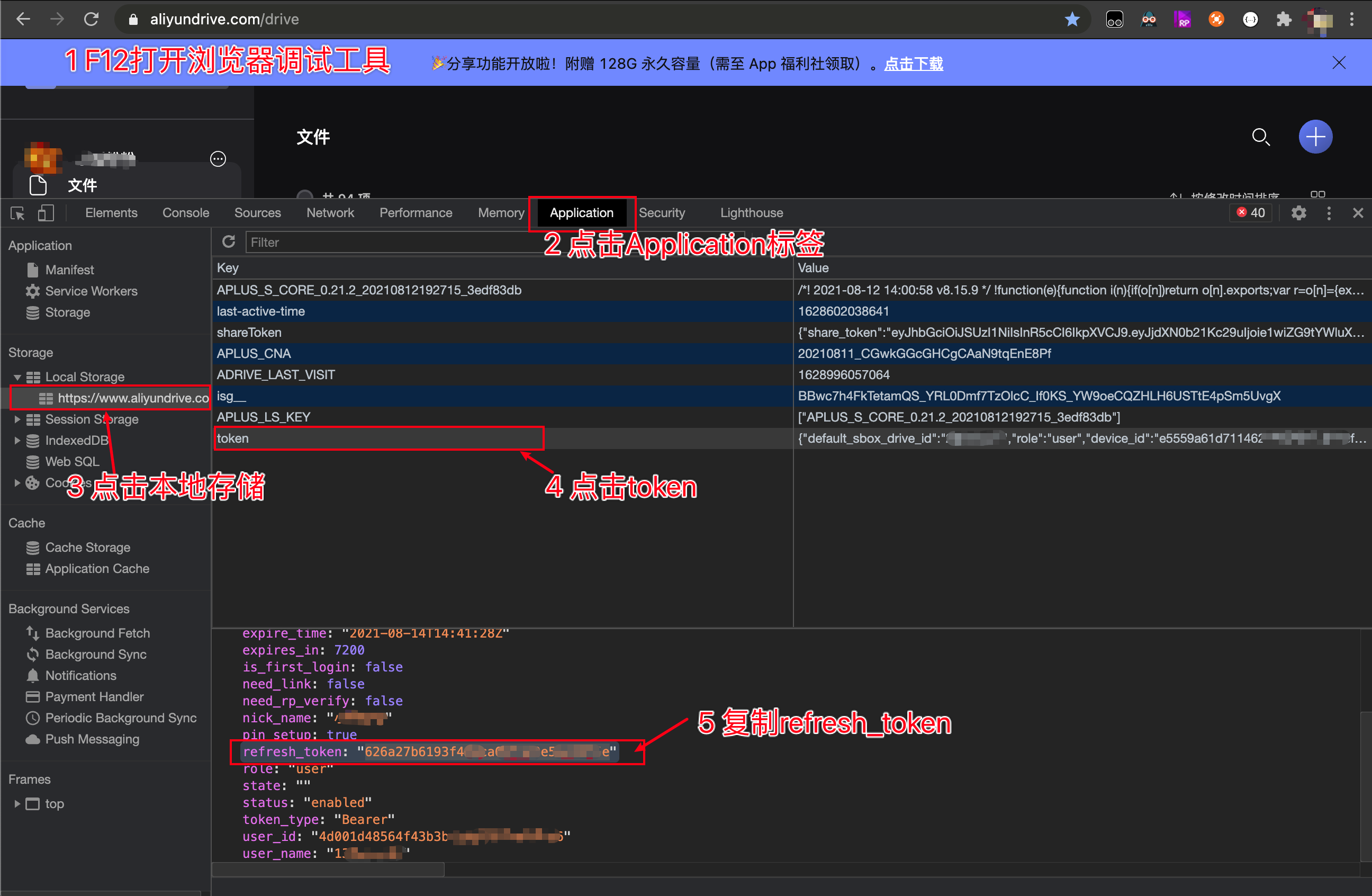Open Service Workers in sidebar
Screen dimensions: 1372x896
coord(91,291)
